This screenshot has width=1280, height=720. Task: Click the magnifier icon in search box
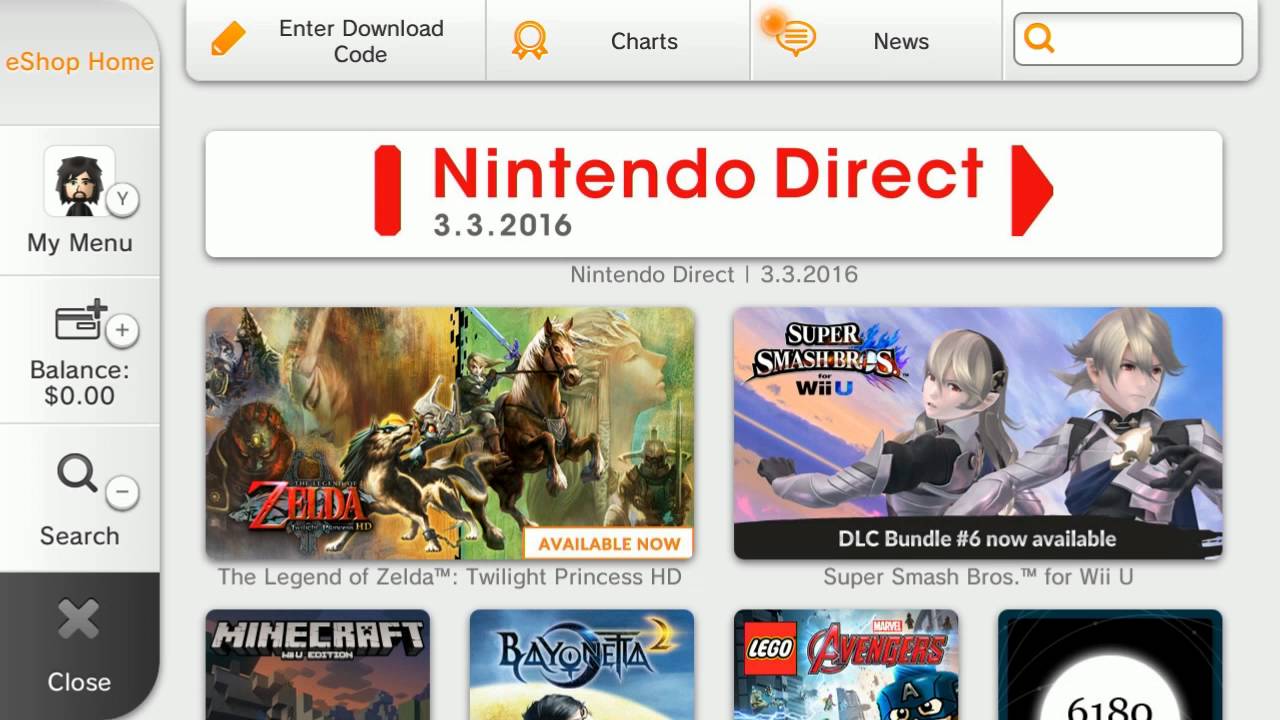click(1040, 39)
